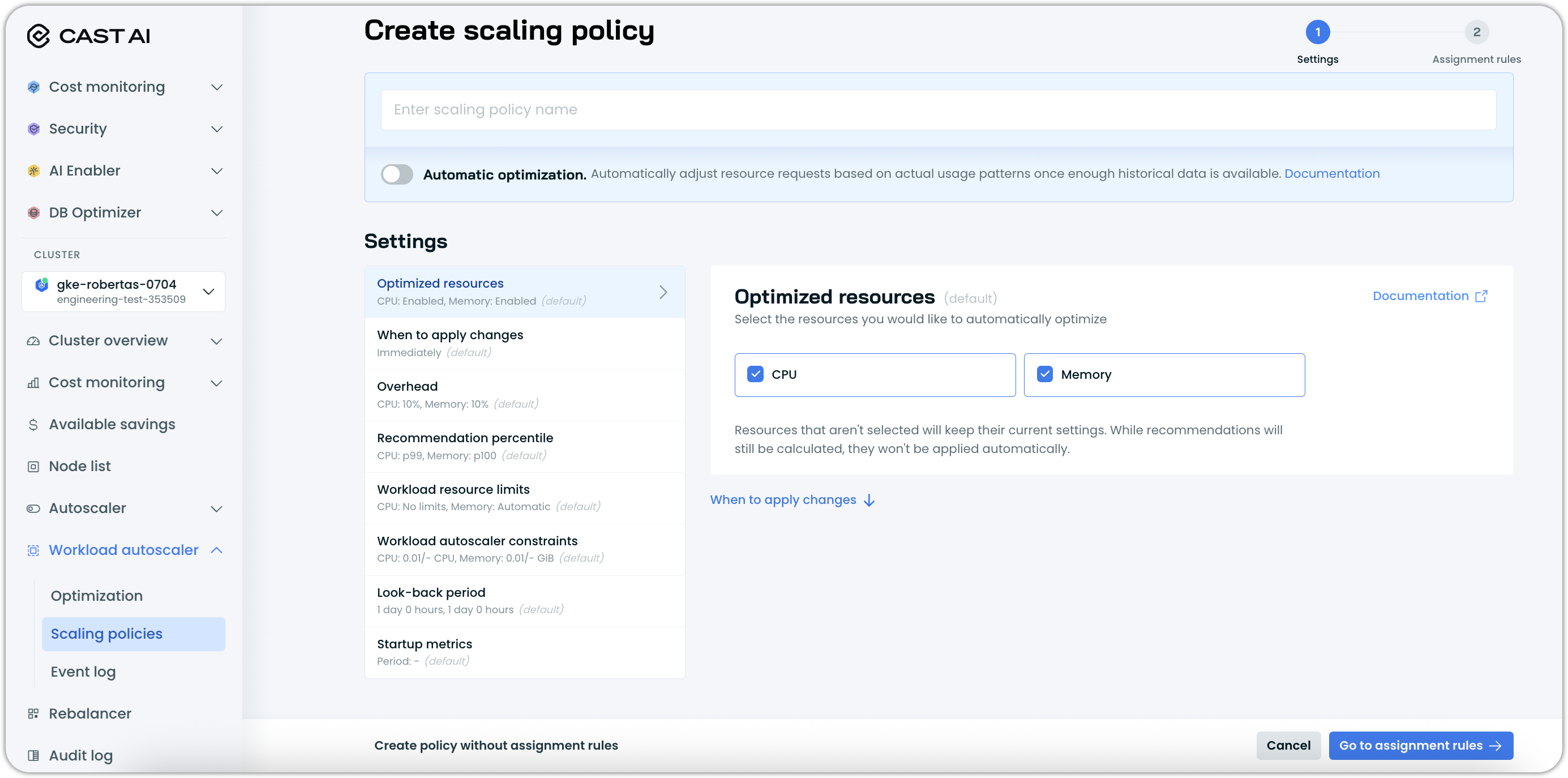Click the CAST AI logo icon
1568x778 pixels.
(x=38, y=36)
